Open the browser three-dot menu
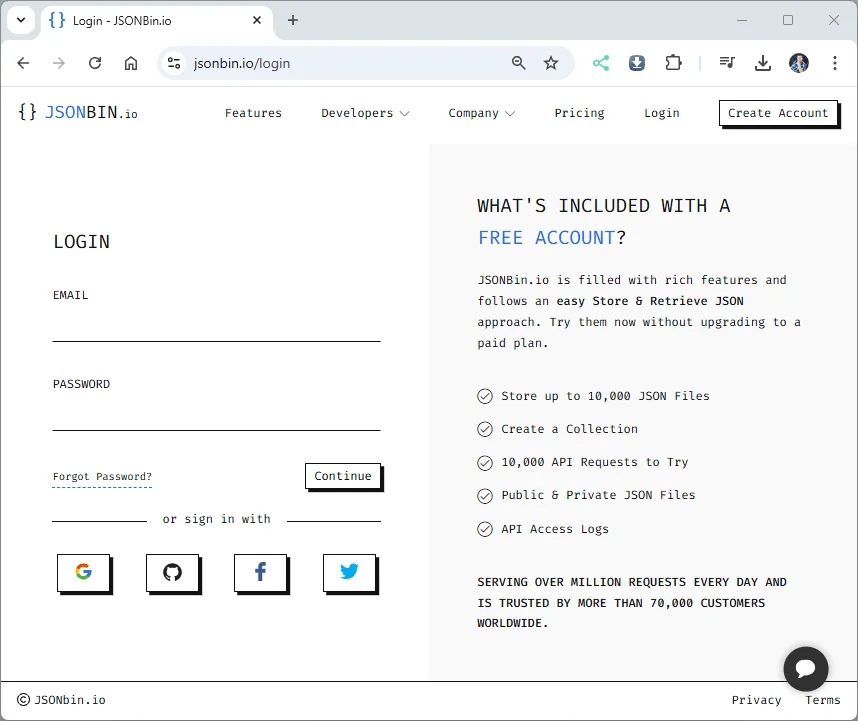Image resolution: width=858 pixels, height=721 pixels. (x=835, y=62)
